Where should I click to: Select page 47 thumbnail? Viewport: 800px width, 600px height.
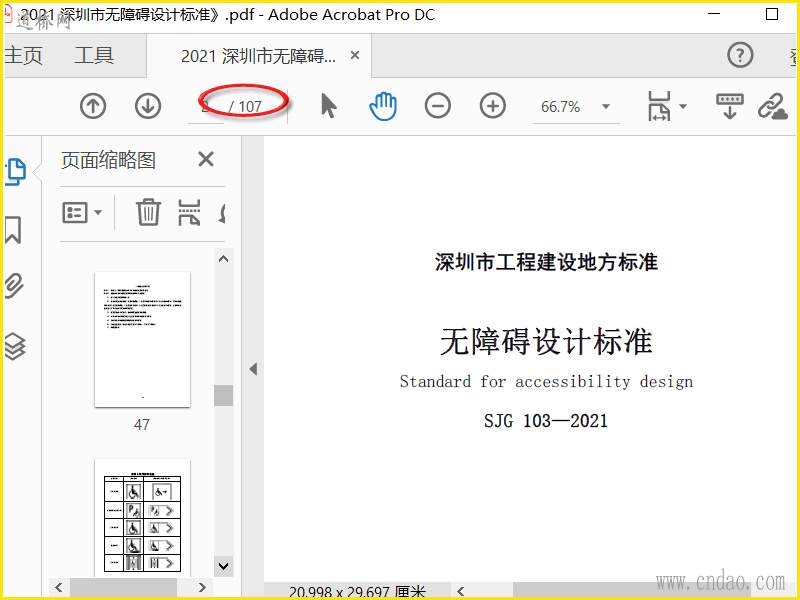click(142, 339)
